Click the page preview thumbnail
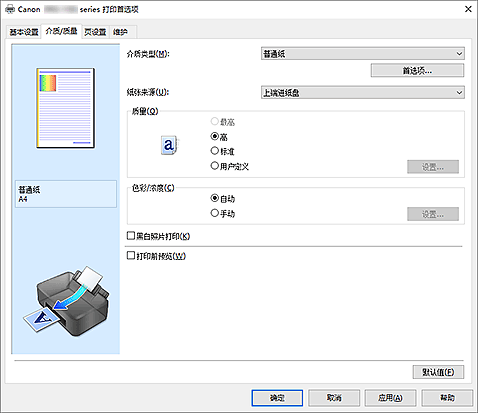The width and height of the screenshot is (478, 413). (66, 108)
